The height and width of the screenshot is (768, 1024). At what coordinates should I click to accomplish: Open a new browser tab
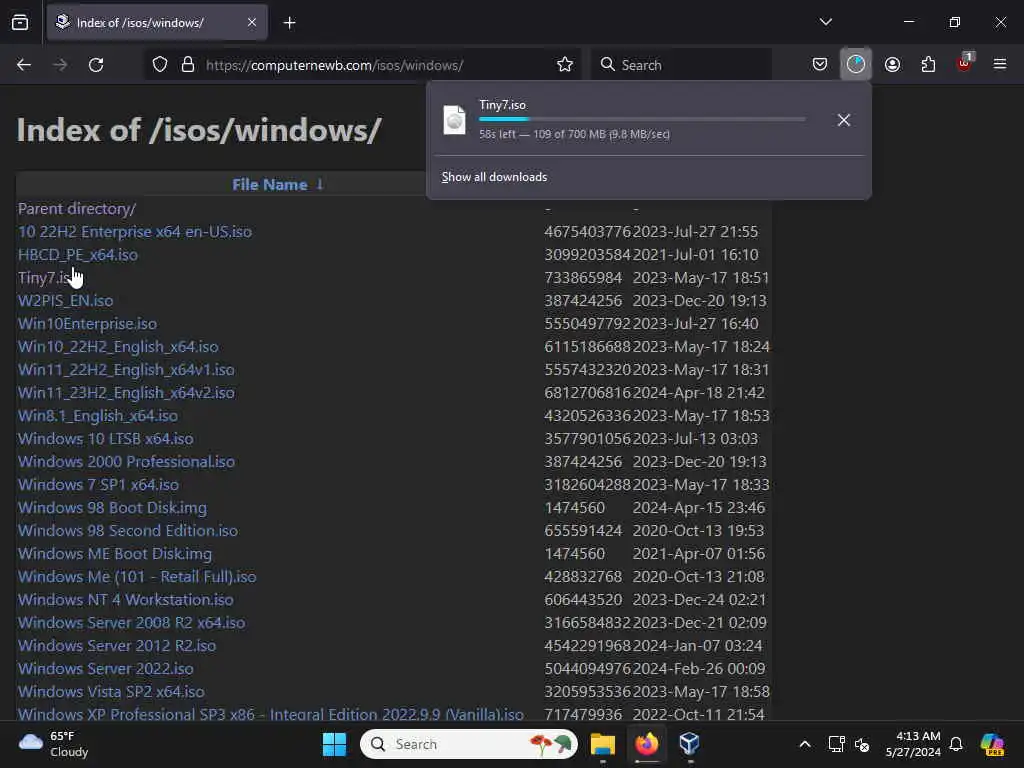(289, 23)
